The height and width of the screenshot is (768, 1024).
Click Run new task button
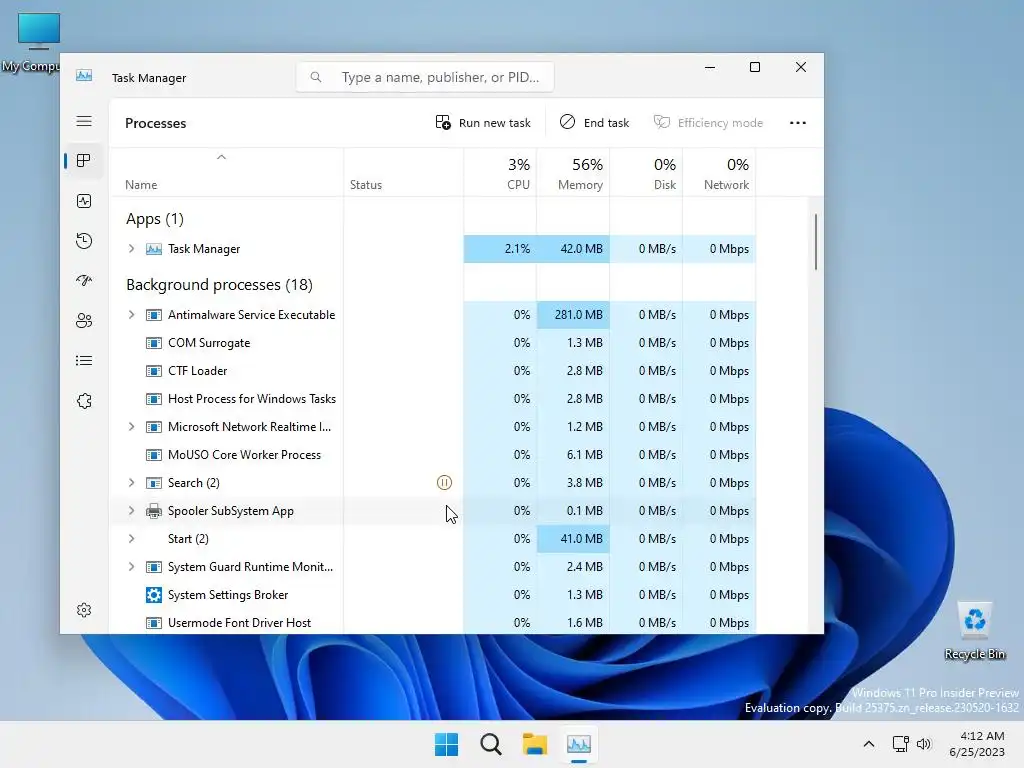click(483, 123)
